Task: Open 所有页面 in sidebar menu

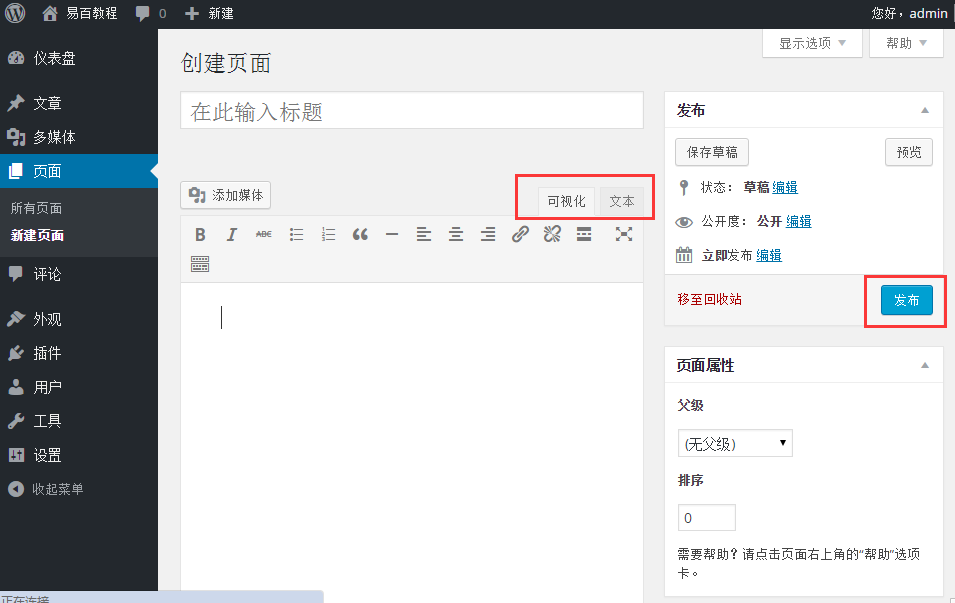Action: click(37, 208)
